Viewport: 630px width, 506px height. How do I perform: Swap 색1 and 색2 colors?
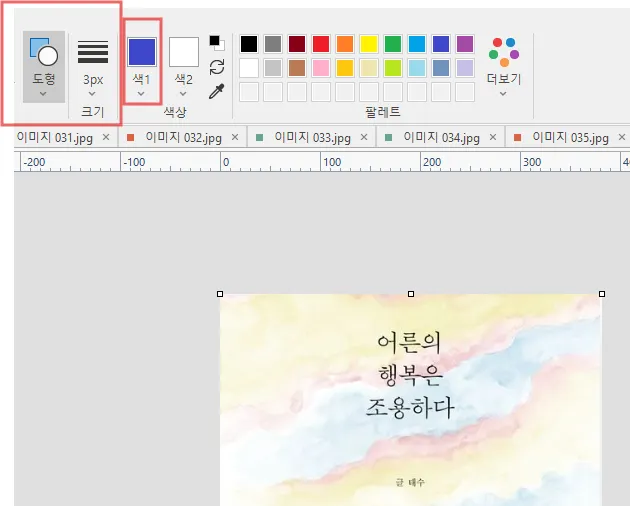pyautogui.click(x=217, y=67)
